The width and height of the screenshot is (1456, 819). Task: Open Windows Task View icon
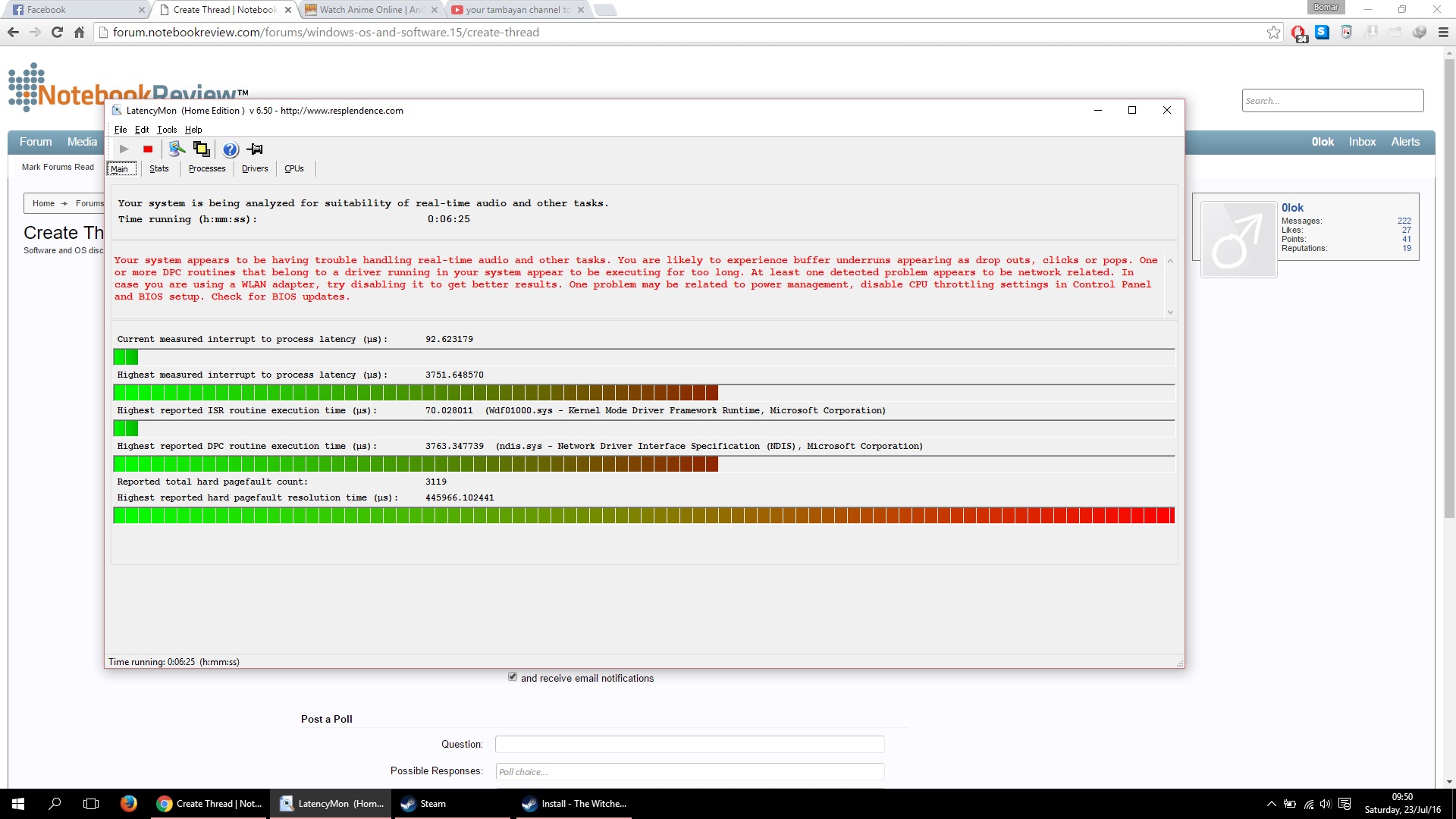click(91, 804)
